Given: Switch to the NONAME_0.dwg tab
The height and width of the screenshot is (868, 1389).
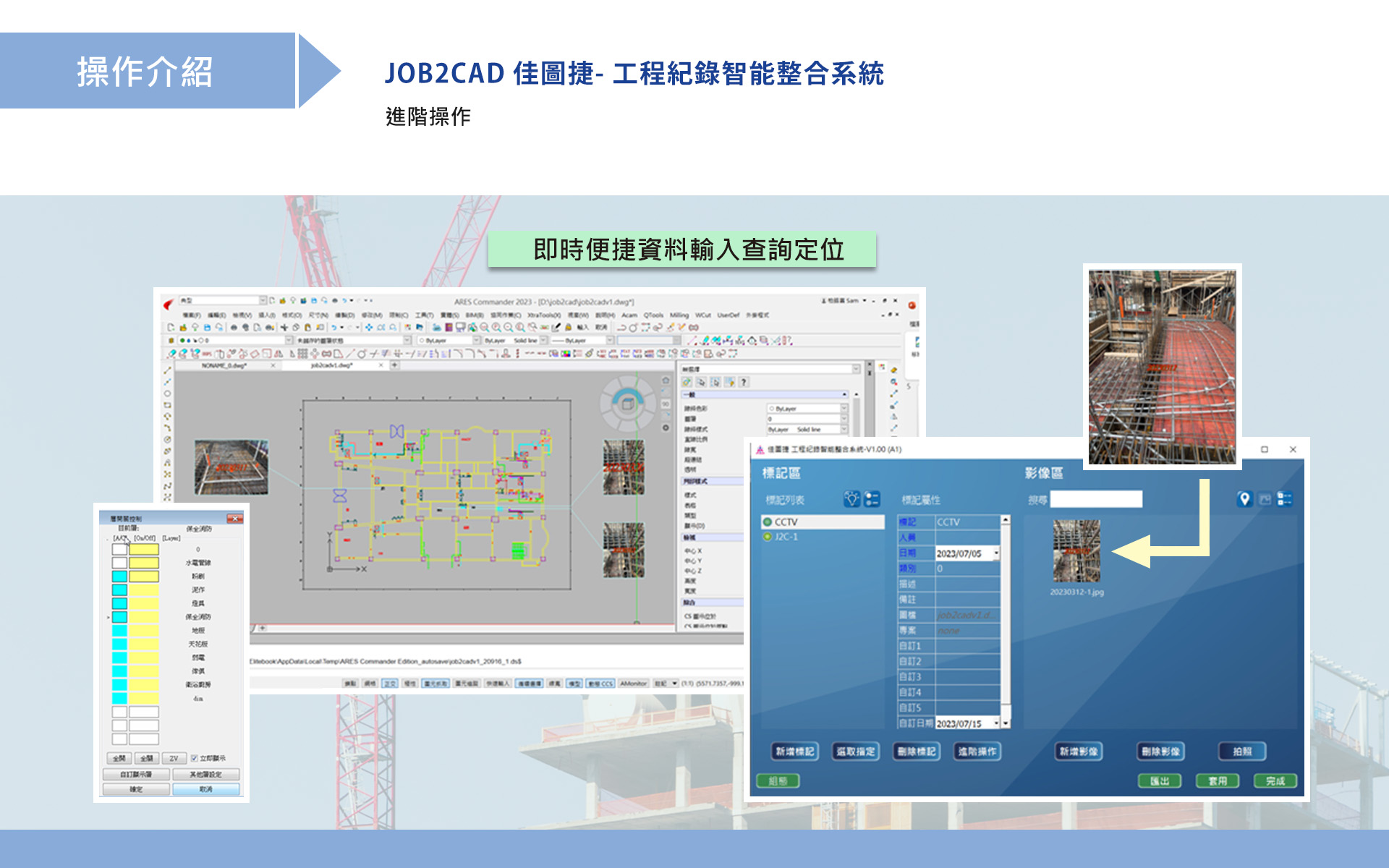Looking at the screenshot, I should point(224,366).
